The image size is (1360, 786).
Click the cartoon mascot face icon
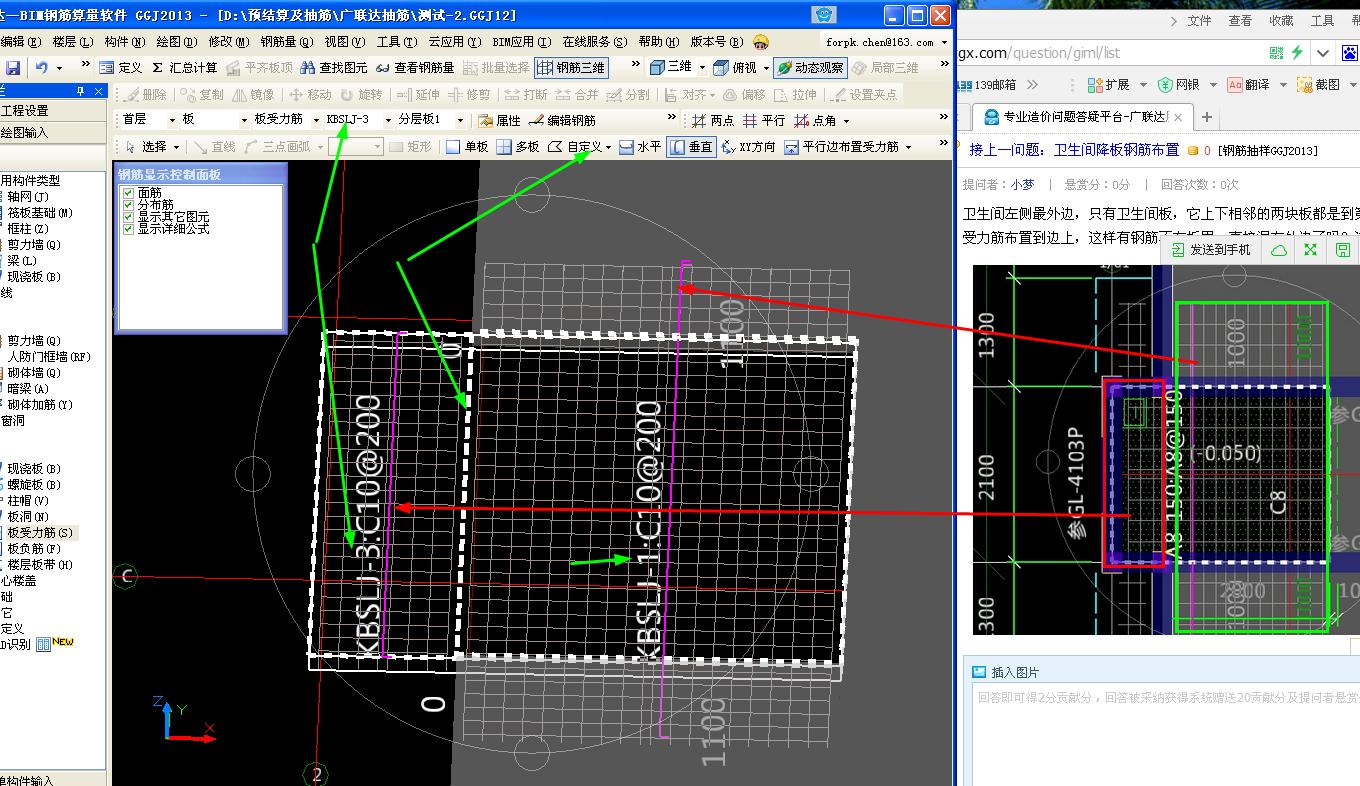[761, 41]
